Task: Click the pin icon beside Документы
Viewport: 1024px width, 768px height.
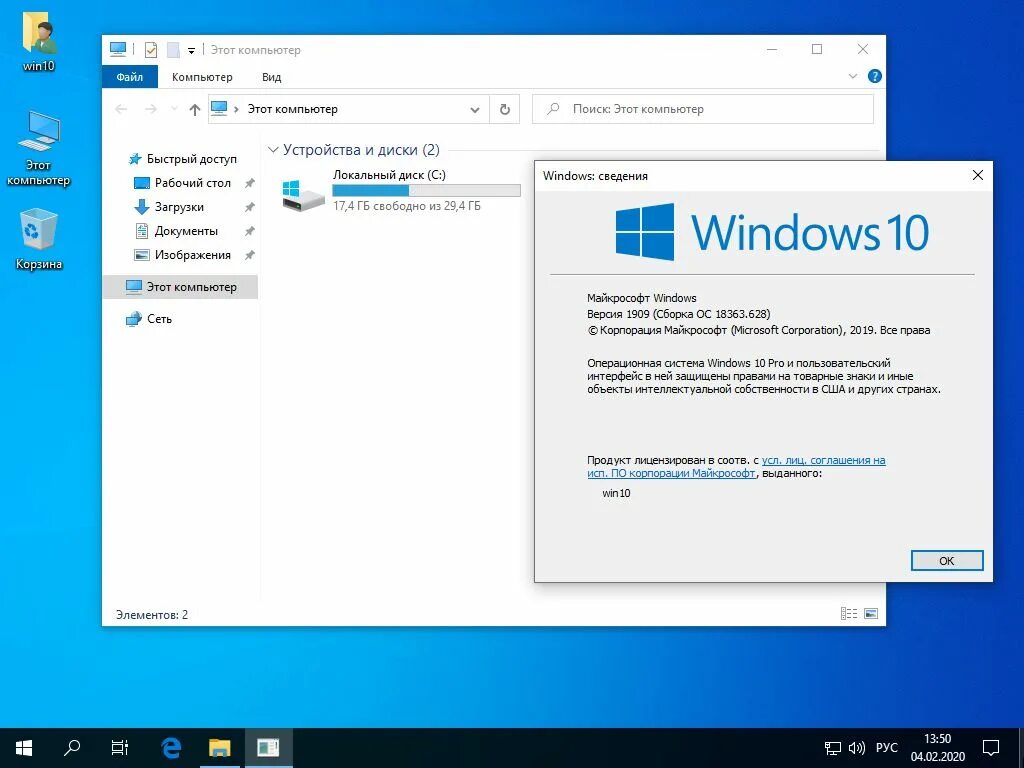Action: click(249, 231)
